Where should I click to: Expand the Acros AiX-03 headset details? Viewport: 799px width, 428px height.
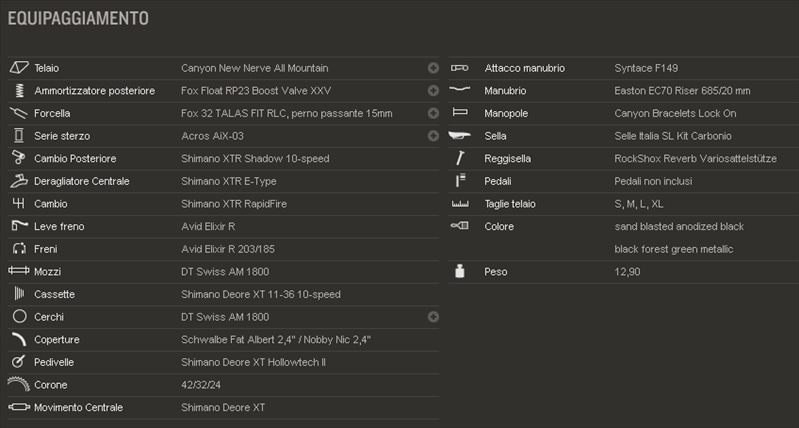[433, 136]
